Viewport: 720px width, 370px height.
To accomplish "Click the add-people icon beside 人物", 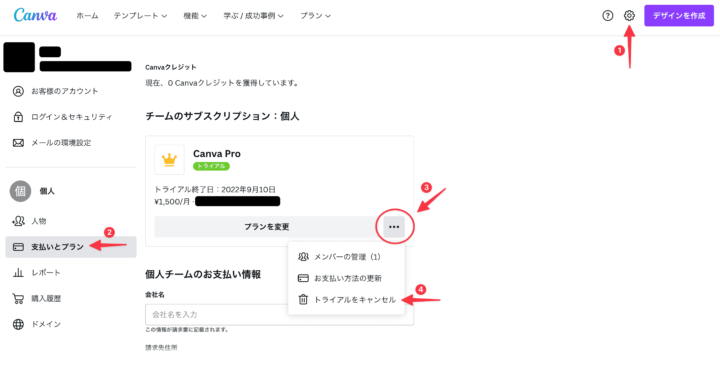I will (x=18, y=221).
